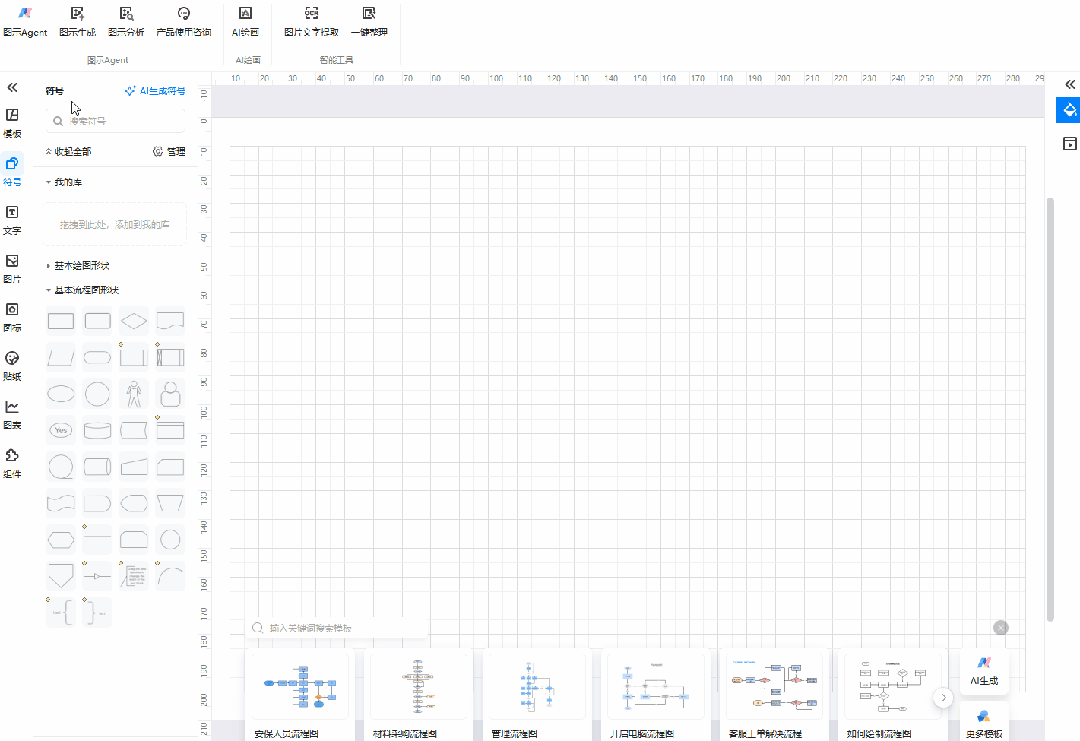Select the diamond decision shape
Screen dimensions: 1080x741
tap(134, 321)
